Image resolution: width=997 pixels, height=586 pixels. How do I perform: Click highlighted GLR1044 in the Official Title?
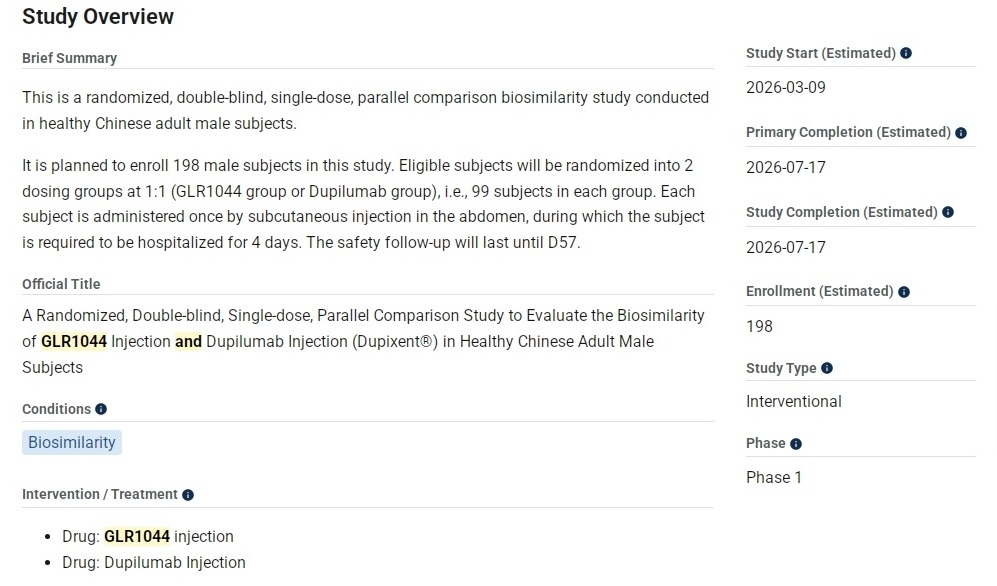pyautogui.click(x=74, y=342)
